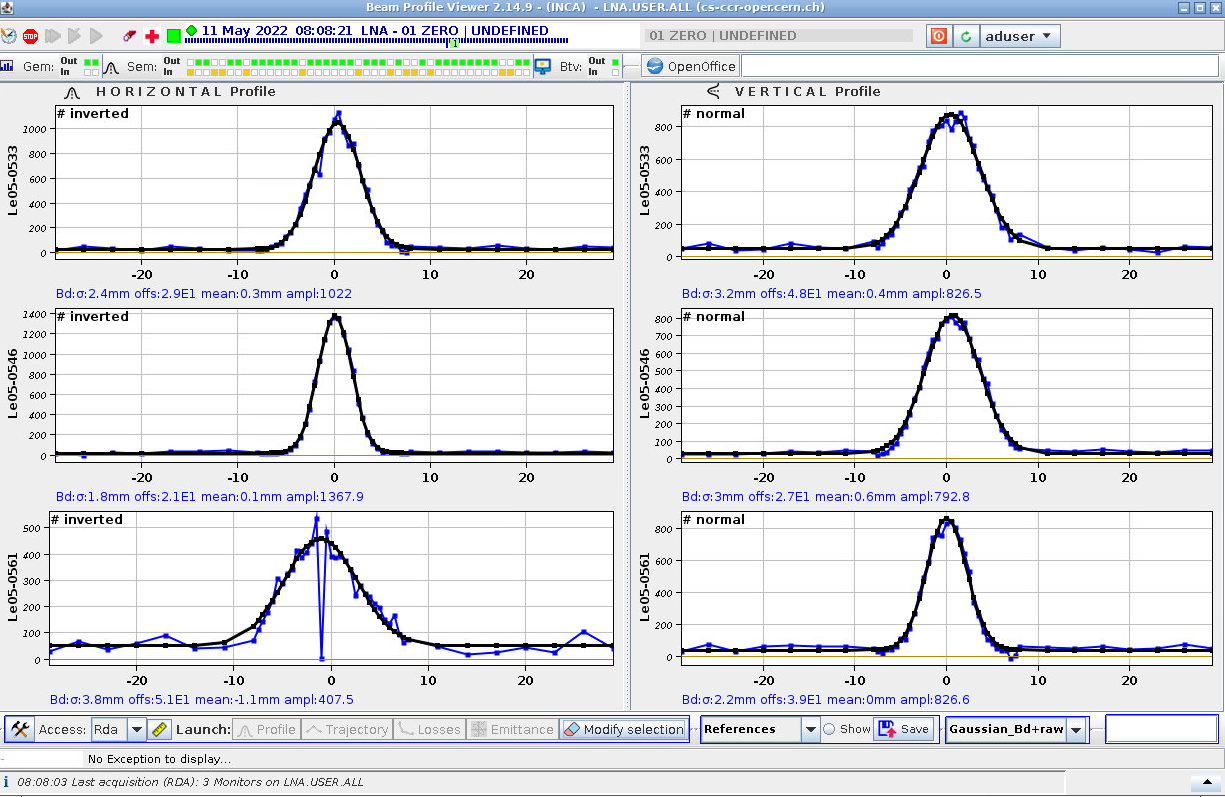Toggle first Btv Out indicator box
This screenshot has width=1225, height=797.
click(615, 62)
